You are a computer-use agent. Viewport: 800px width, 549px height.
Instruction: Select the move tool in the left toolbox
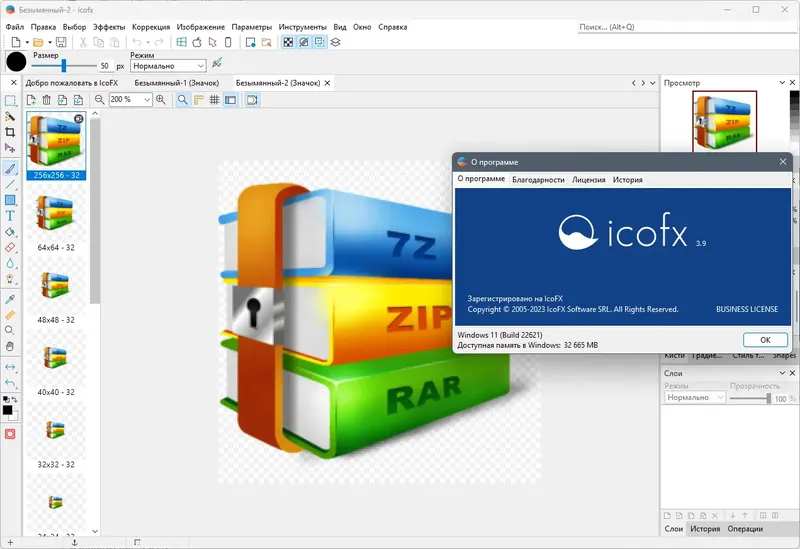pyautogui.click(x=10, y=148)
